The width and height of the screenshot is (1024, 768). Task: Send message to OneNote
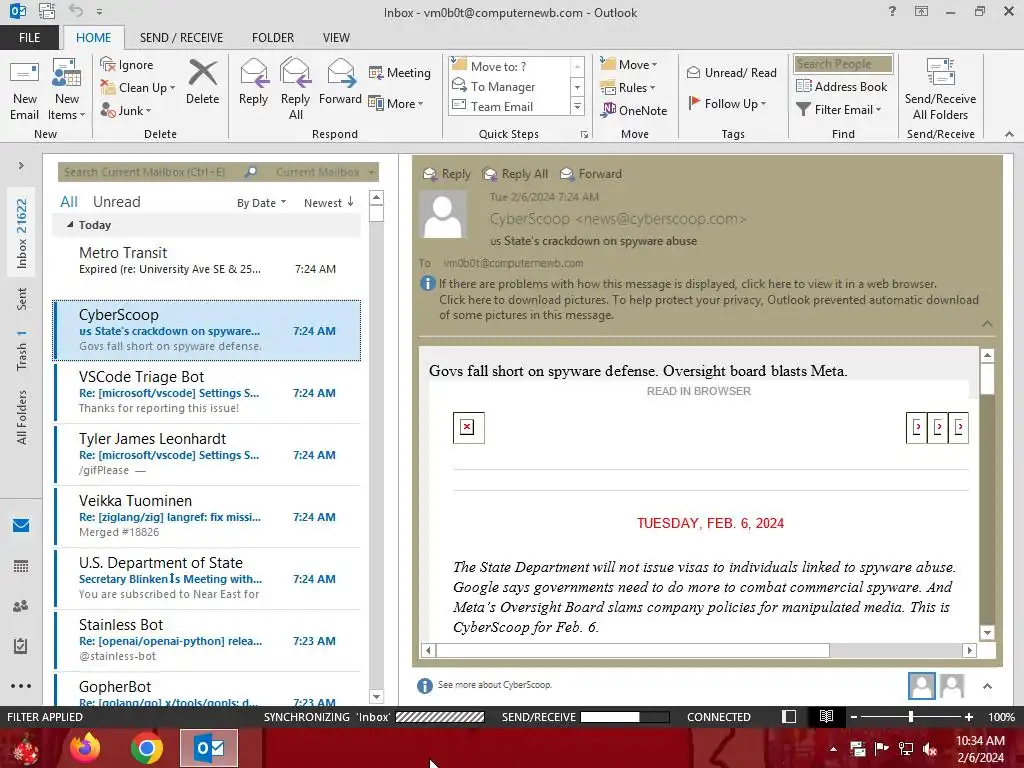[x=633, y=110]
